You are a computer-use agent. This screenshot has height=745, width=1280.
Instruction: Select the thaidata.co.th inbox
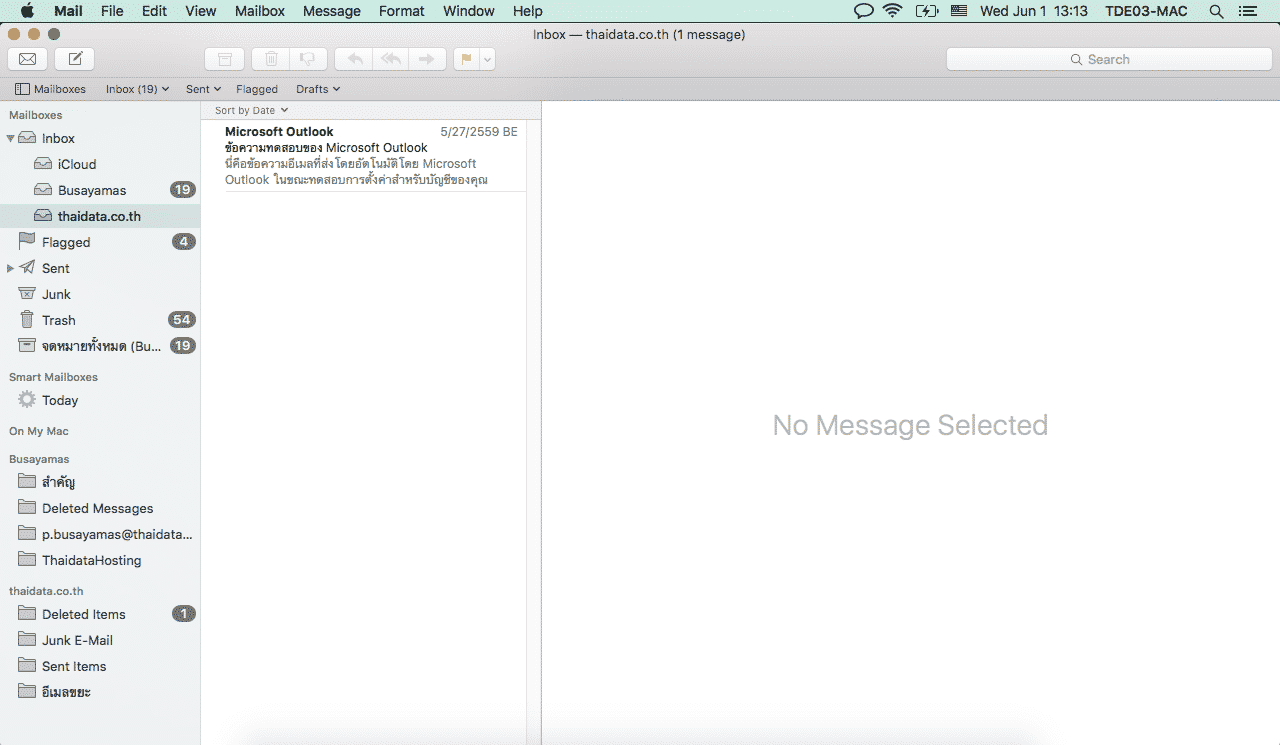[x=100, y=216]
